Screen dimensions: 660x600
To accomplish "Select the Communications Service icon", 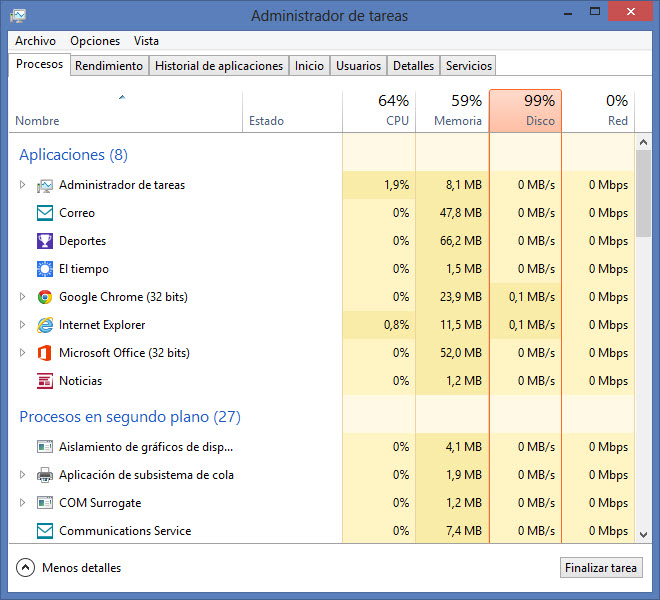I will (x=45, y=531).
